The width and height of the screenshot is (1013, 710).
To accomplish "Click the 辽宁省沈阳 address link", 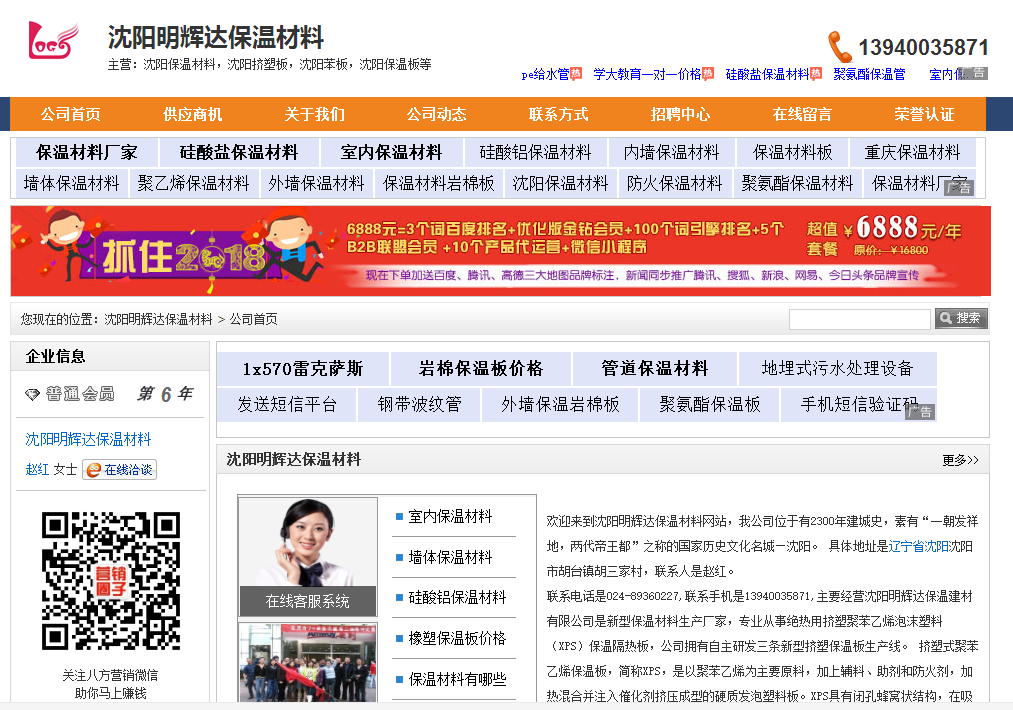I will 918,546.
